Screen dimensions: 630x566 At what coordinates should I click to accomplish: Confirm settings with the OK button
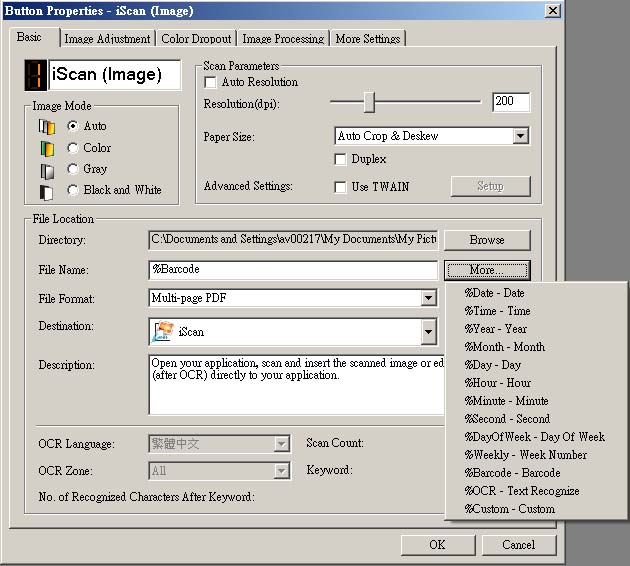(x=437, y=545)
